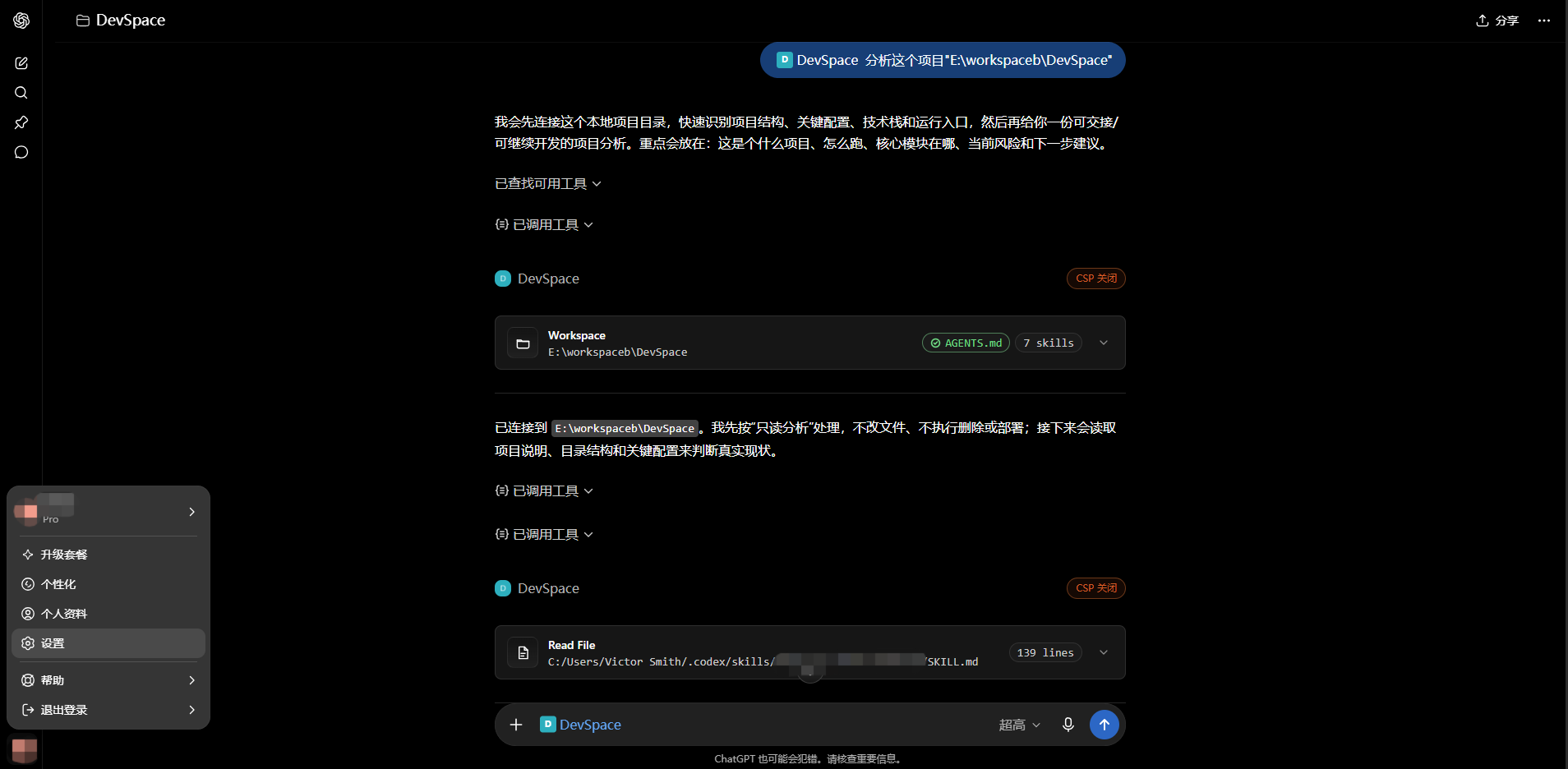Click second DevSpace tool avatar icon
1568x769 pixels.
(x=503, y=588)
